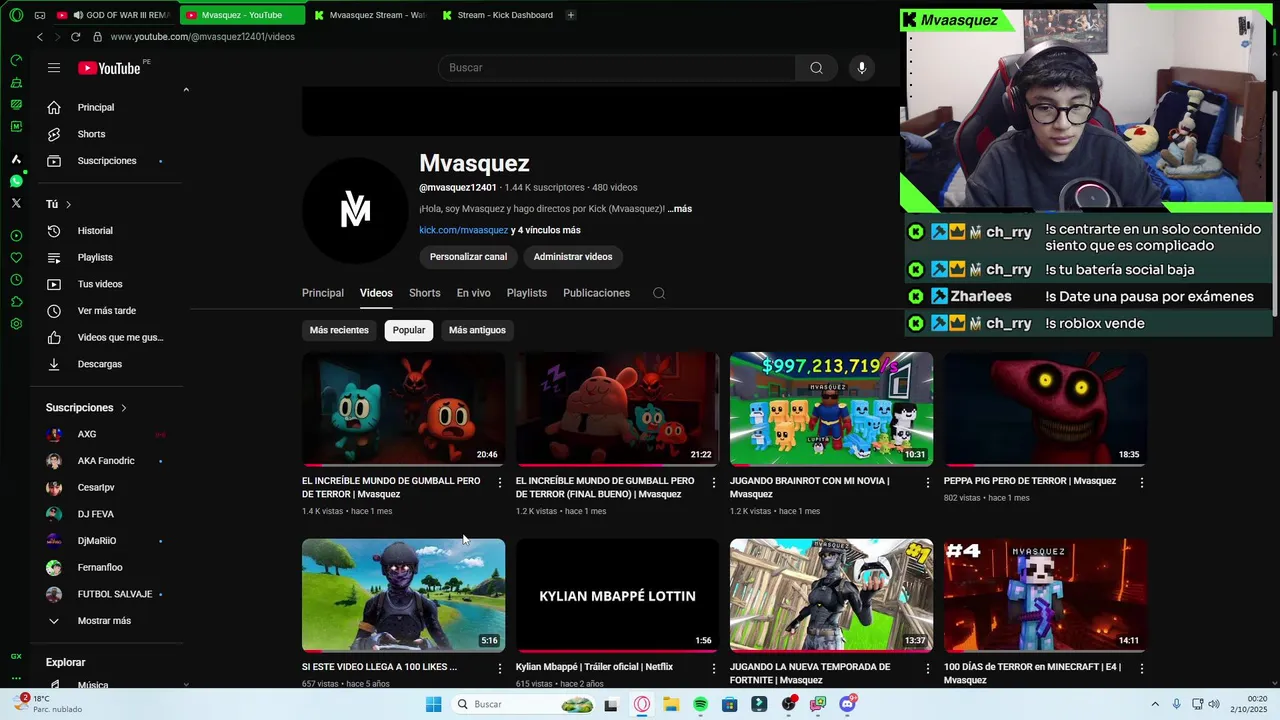Image resolution: width=1280 pixels, height=720 pixels.
Task: Search within channel magnifier icon
Action: 659,293
